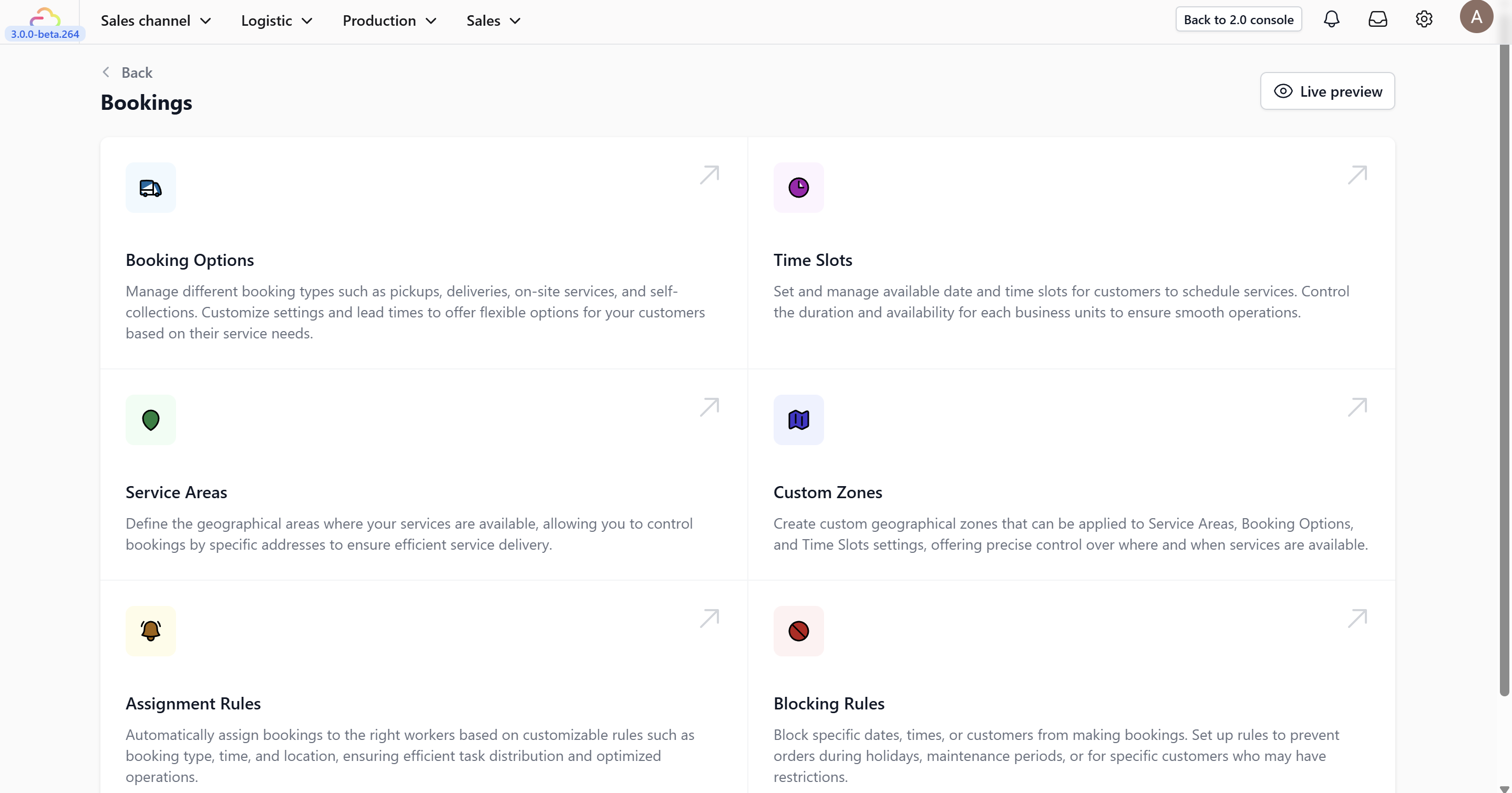Open Booking Options via arrow icon
This screenshot has height=793, width=1512.
coord(709,175)
